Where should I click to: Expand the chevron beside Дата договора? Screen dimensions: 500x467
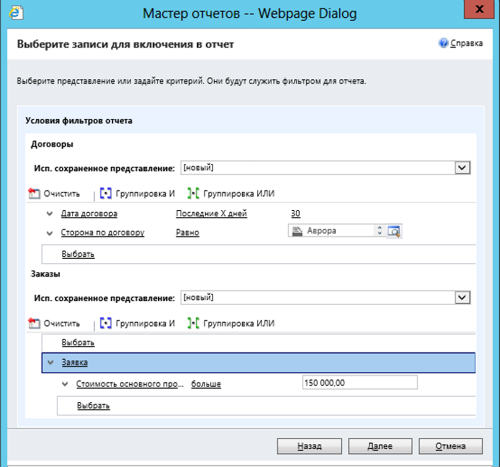tap(50, 213)
